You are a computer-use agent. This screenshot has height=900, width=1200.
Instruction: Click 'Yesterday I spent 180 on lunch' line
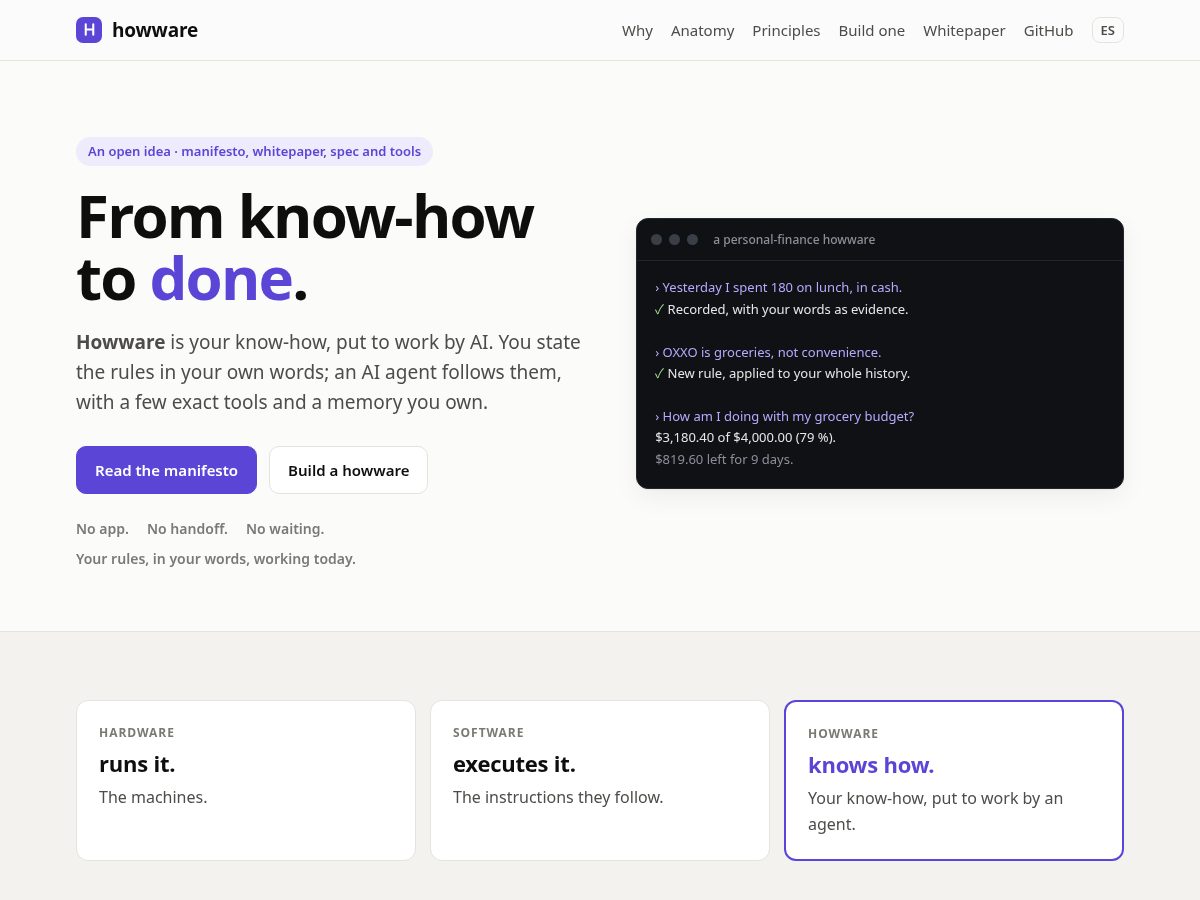pos(778,287)
